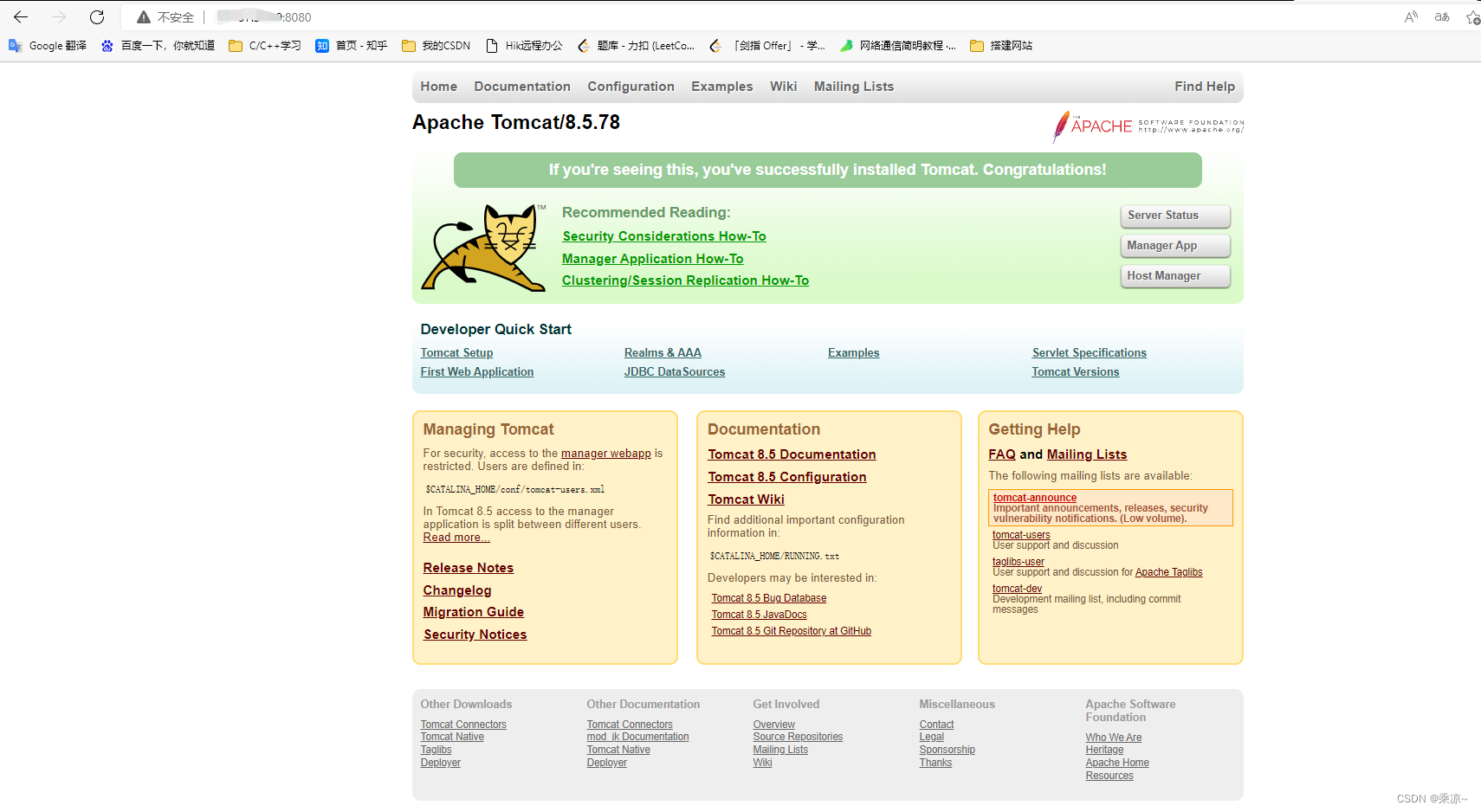Open the Examples nav item
1481x812 pixels.
(x=722, y=87)
